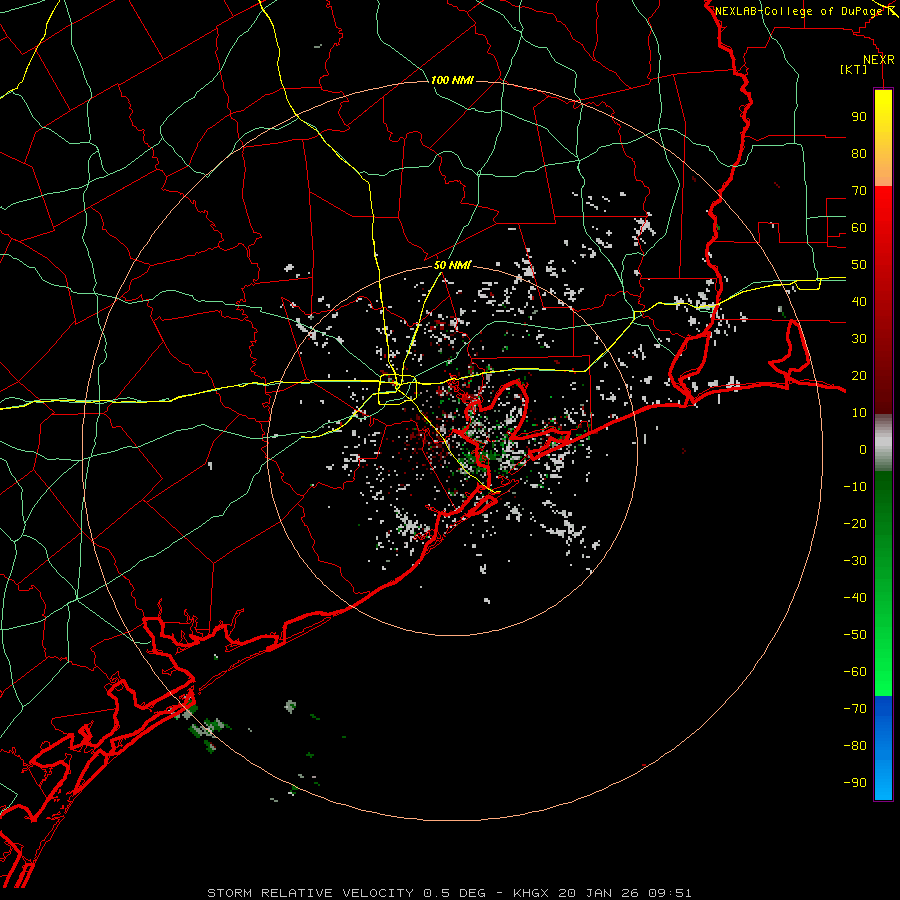
Task: Select the -80 knots scale label
Action: pyautogui.click(x=855, y=746)
